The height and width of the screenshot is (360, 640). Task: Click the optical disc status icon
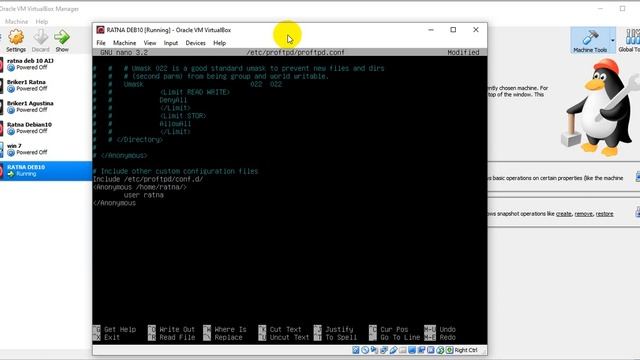click(365, 350)
